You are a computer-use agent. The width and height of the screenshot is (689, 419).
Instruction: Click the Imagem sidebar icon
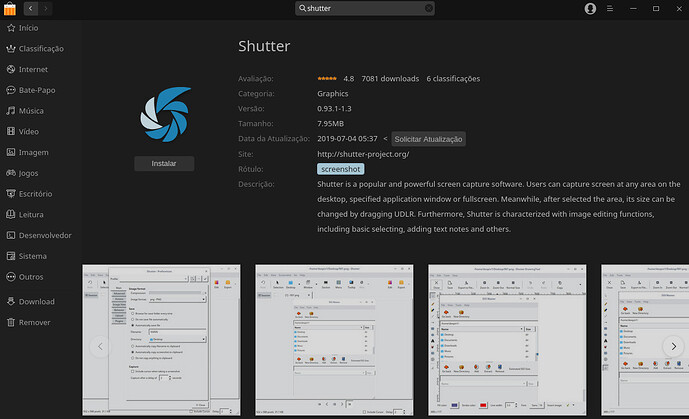(11, 152)
